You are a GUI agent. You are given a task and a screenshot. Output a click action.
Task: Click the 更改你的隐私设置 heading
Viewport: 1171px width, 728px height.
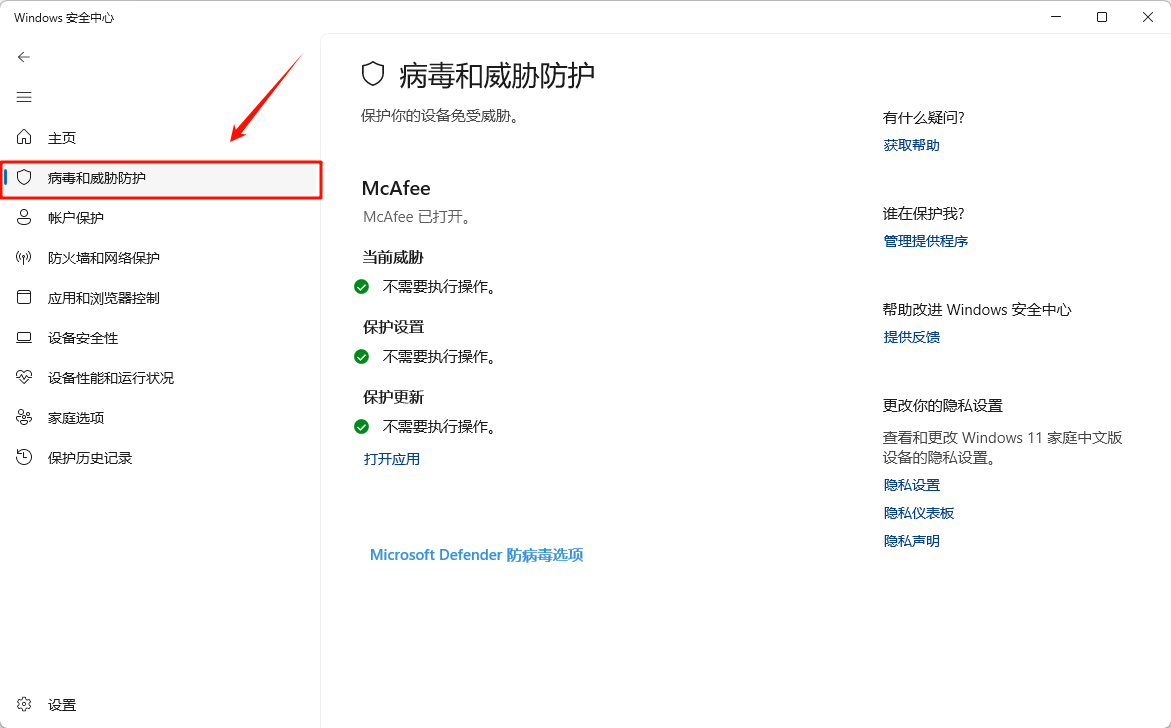942,406
